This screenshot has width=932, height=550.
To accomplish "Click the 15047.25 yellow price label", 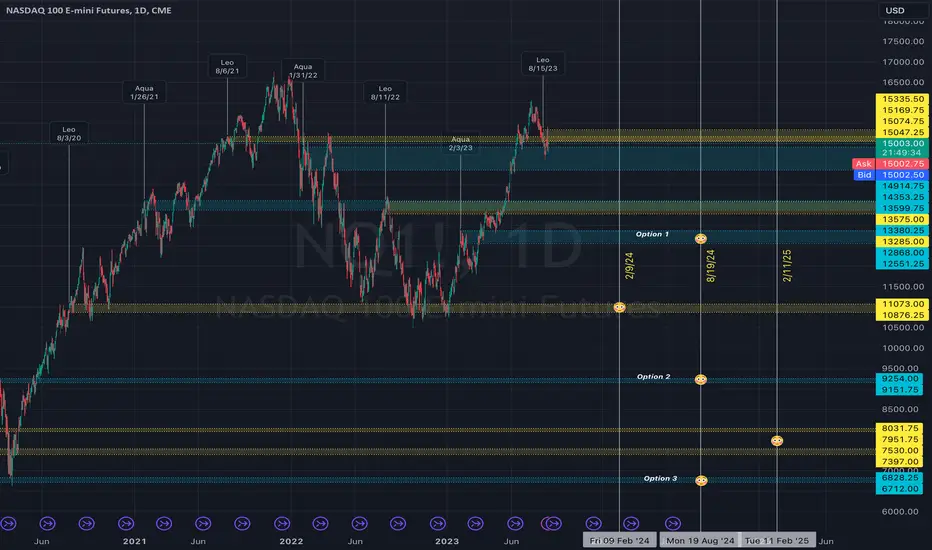I will pos(902,132).
